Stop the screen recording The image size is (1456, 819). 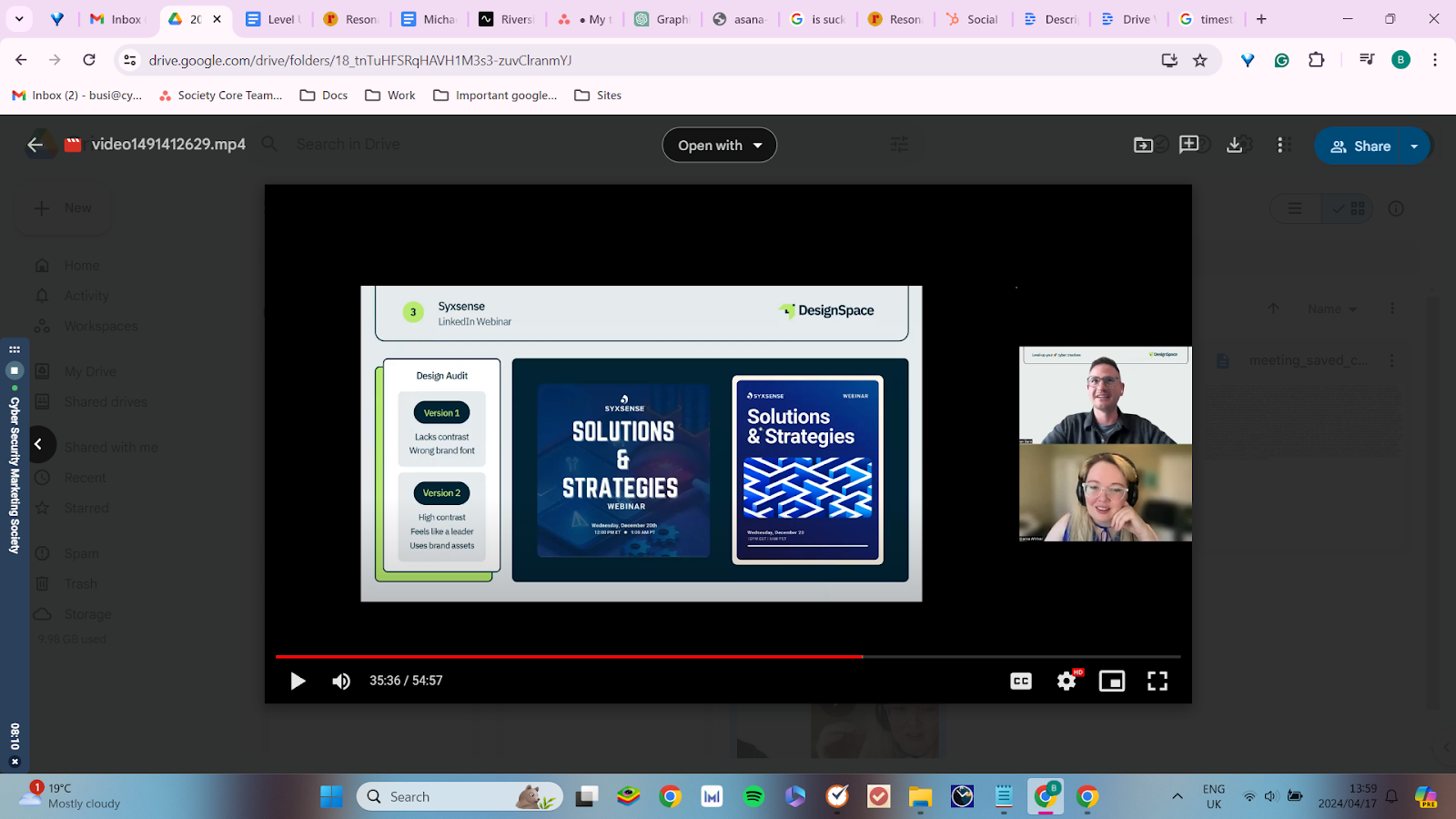pos(15,370)
